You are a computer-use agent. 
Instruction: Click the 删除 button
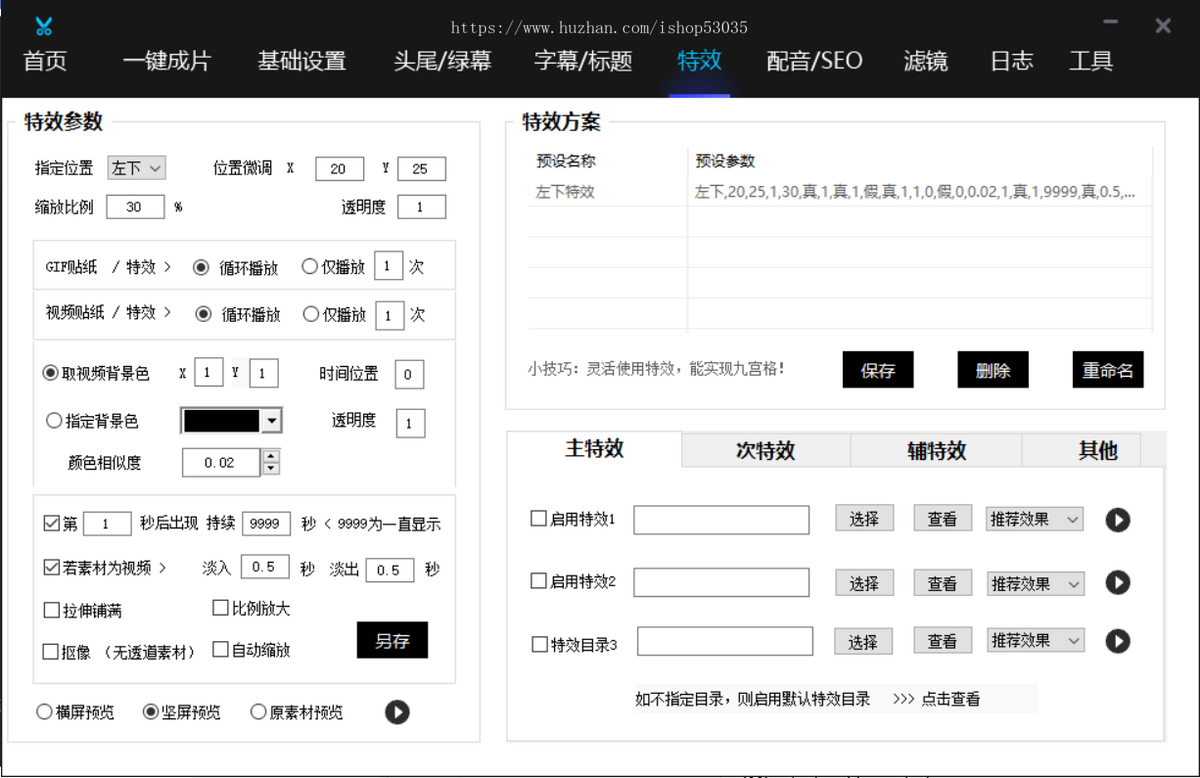(x=993, y=370)
